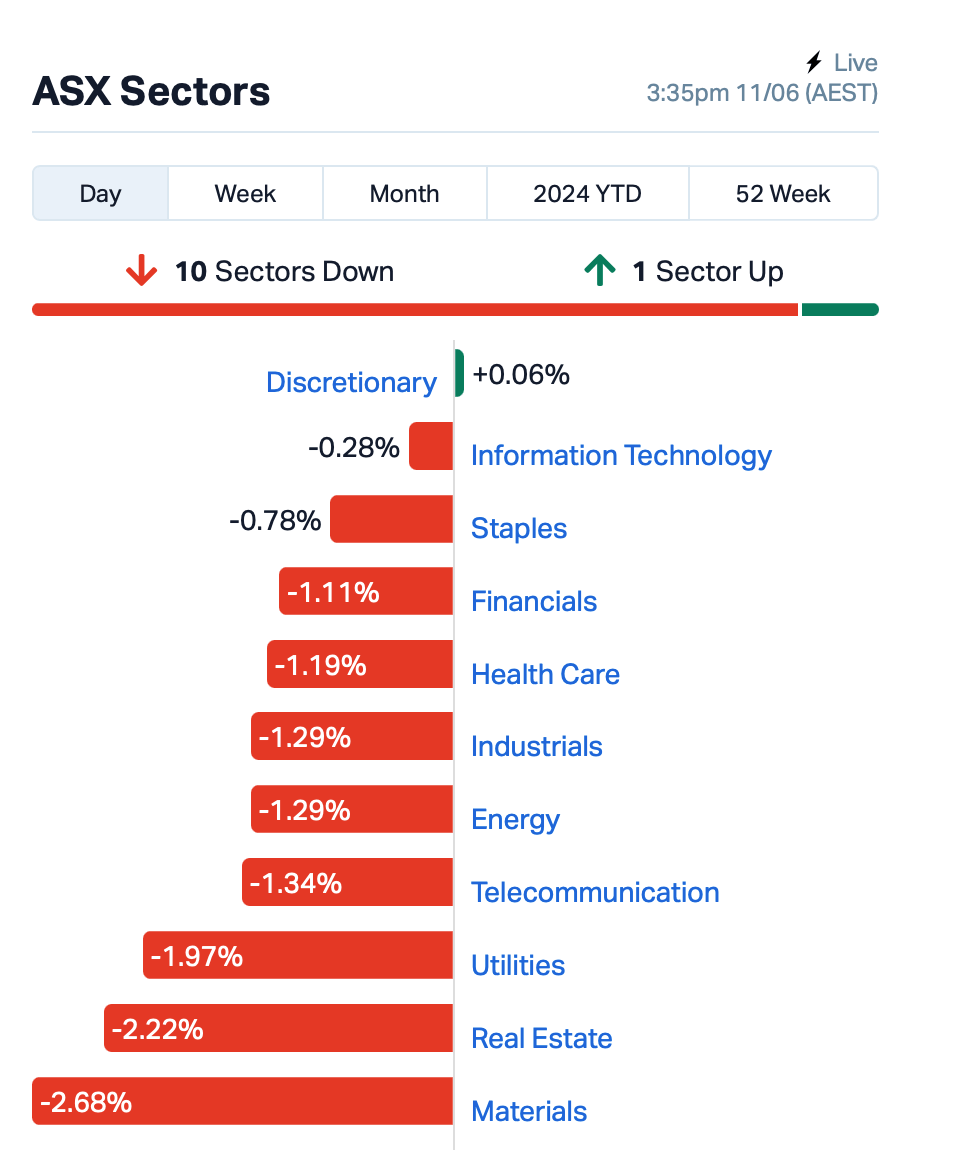970x1150 pixels.
Task: Click the red sectors-down progress bar
Action: 415,309
